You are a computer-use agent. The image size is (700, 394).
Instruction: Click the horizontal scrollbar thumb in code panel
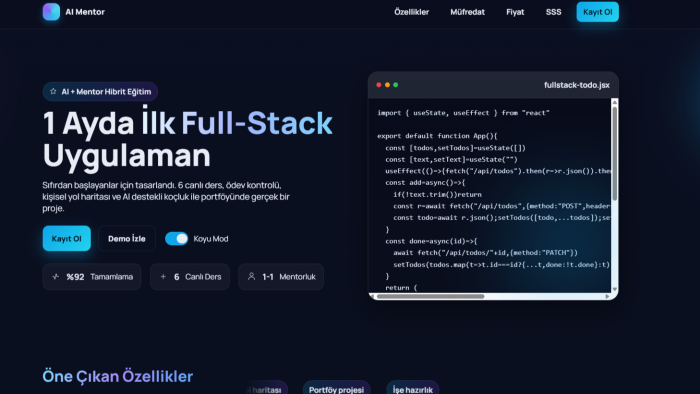pyautogui.click(x=430, y=296)
